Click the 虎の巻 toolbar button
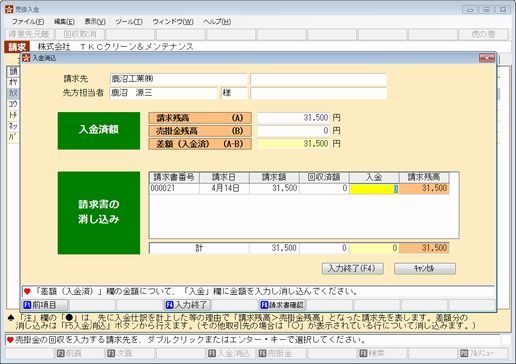This screenshot has height=364, width=516. click(483, 34)
